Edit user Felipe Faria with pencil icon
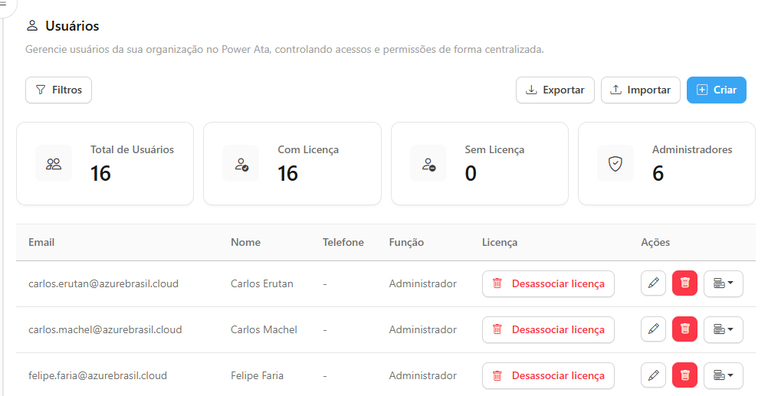The image size is (768, 396). [653, 375]
